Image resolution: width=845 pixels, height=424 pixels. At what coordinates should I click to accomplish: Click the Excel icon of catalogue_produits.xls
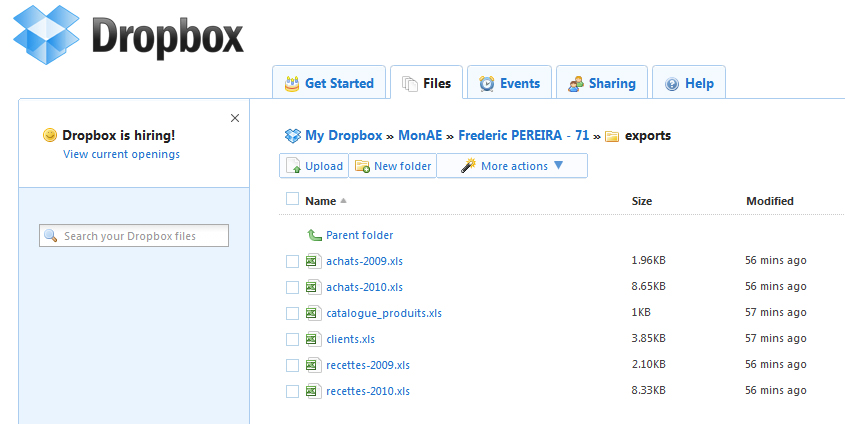click(314, 312)
